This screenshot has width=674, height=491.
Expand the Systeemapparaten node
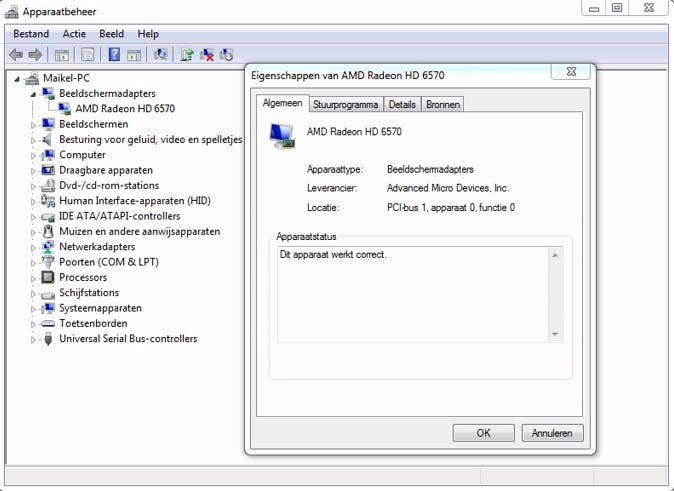coord(33,309)
